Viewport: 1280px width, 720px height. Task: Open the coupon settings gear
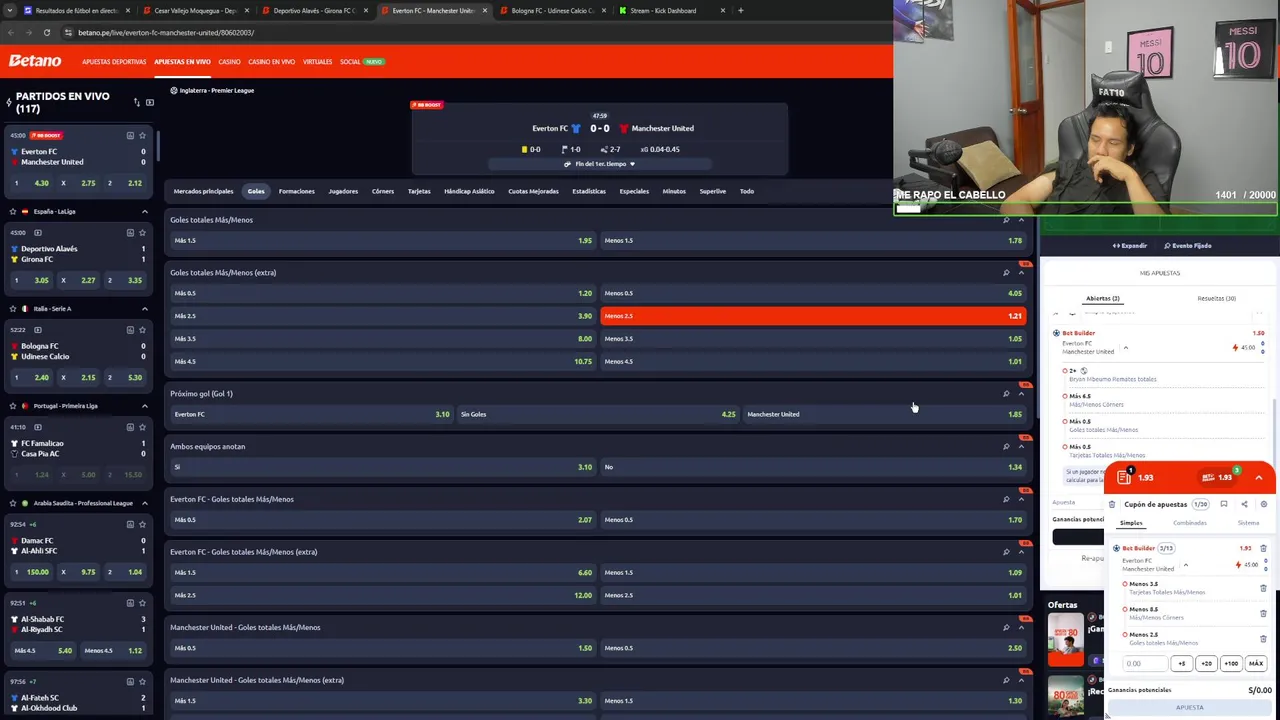(x=1264, y=504)
